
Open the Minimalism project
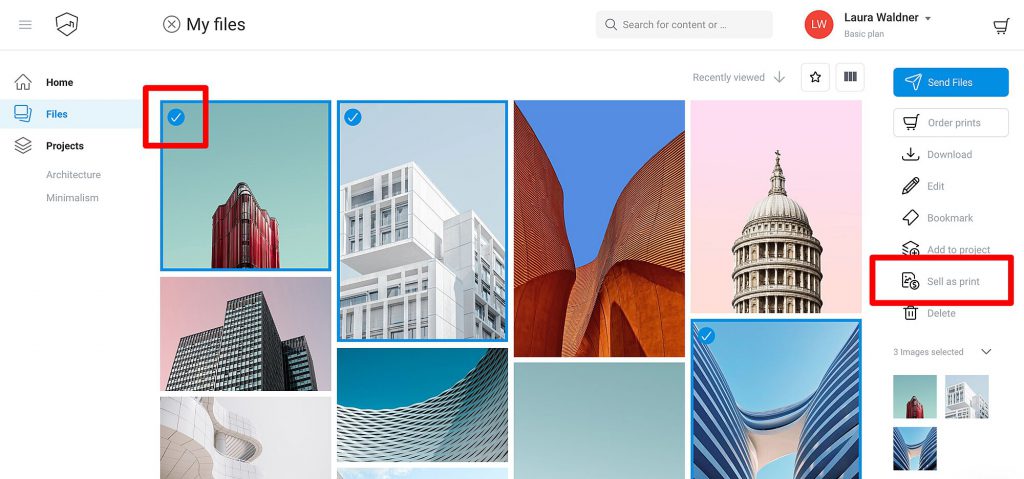click(72, 197)
